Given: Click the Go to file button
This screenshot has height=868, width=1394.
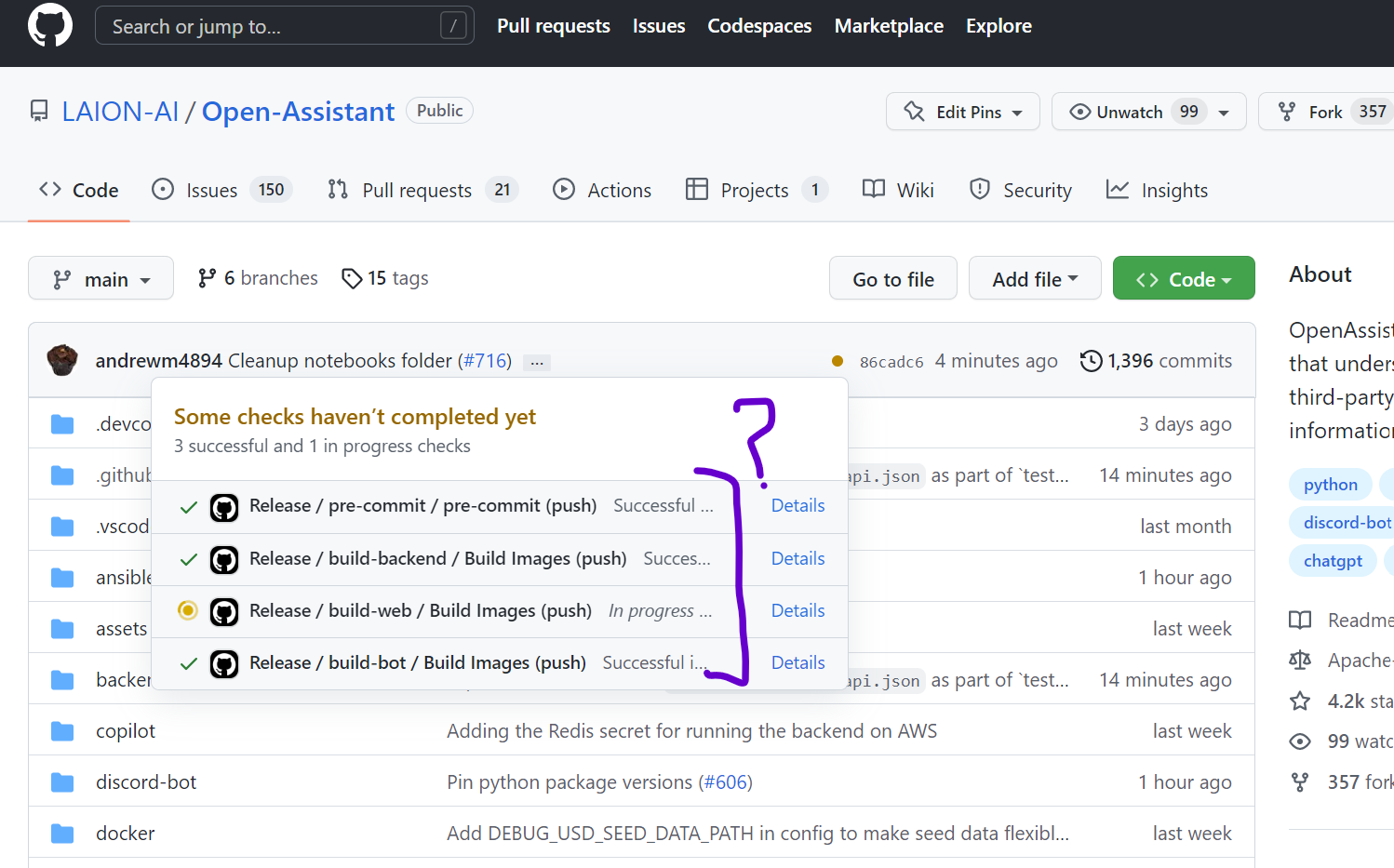Looking at the screenshot, I should pos(892,277).
